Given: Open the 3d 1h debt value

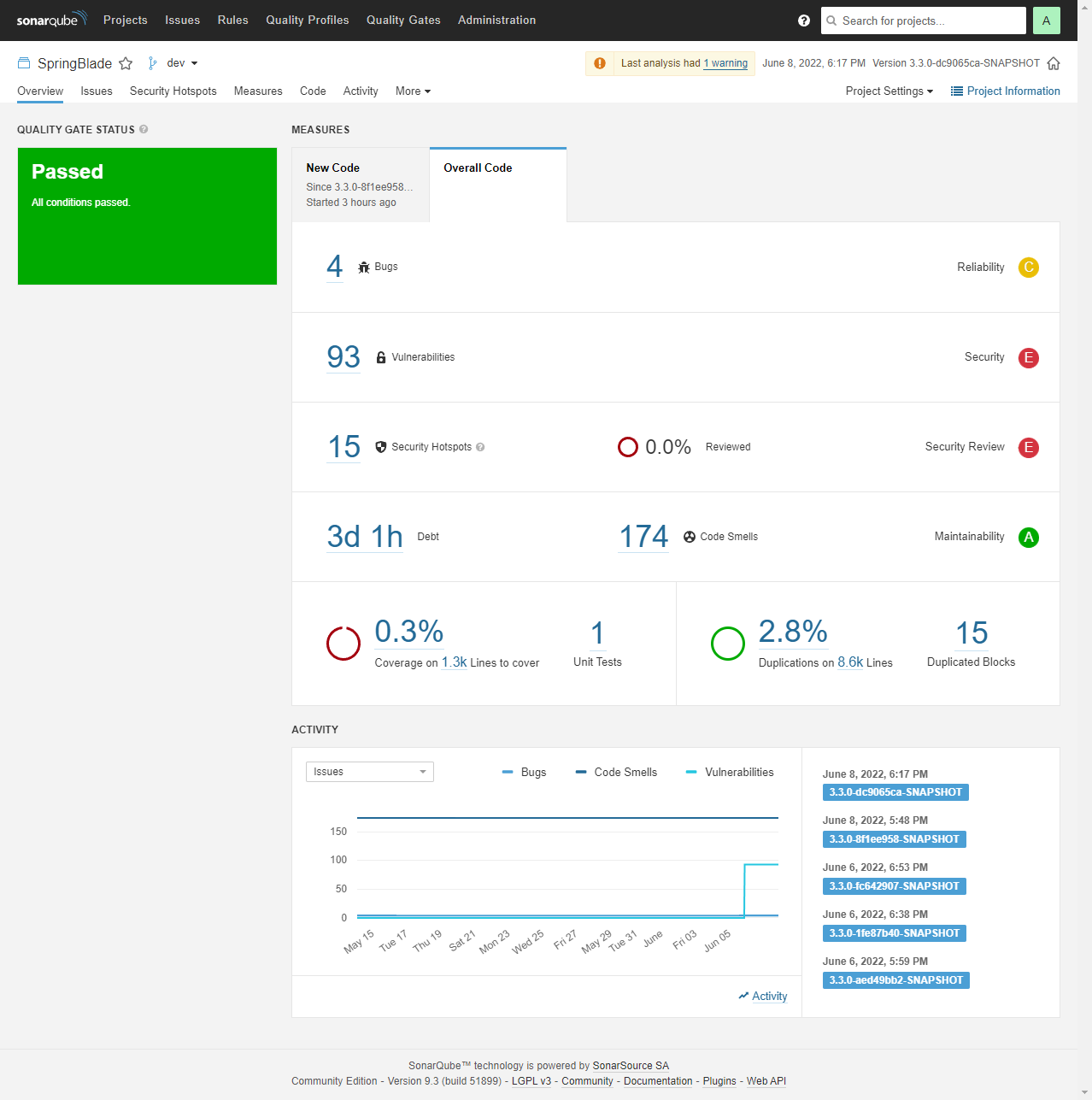Looking at the screenshot, I should [x=365, y=536].
